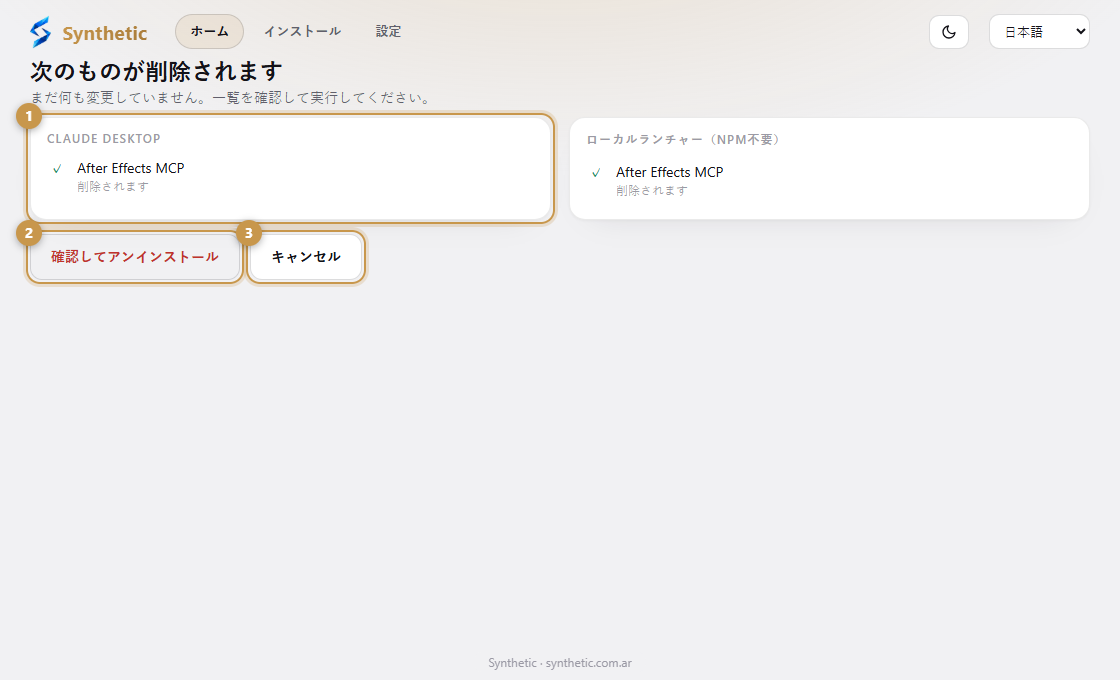Image resolution: width=1120 pixels, height=680 pixels.
Task: Click checkmark beside After Effects MCP in ローカルランチャー card
Action: (596, 173)
